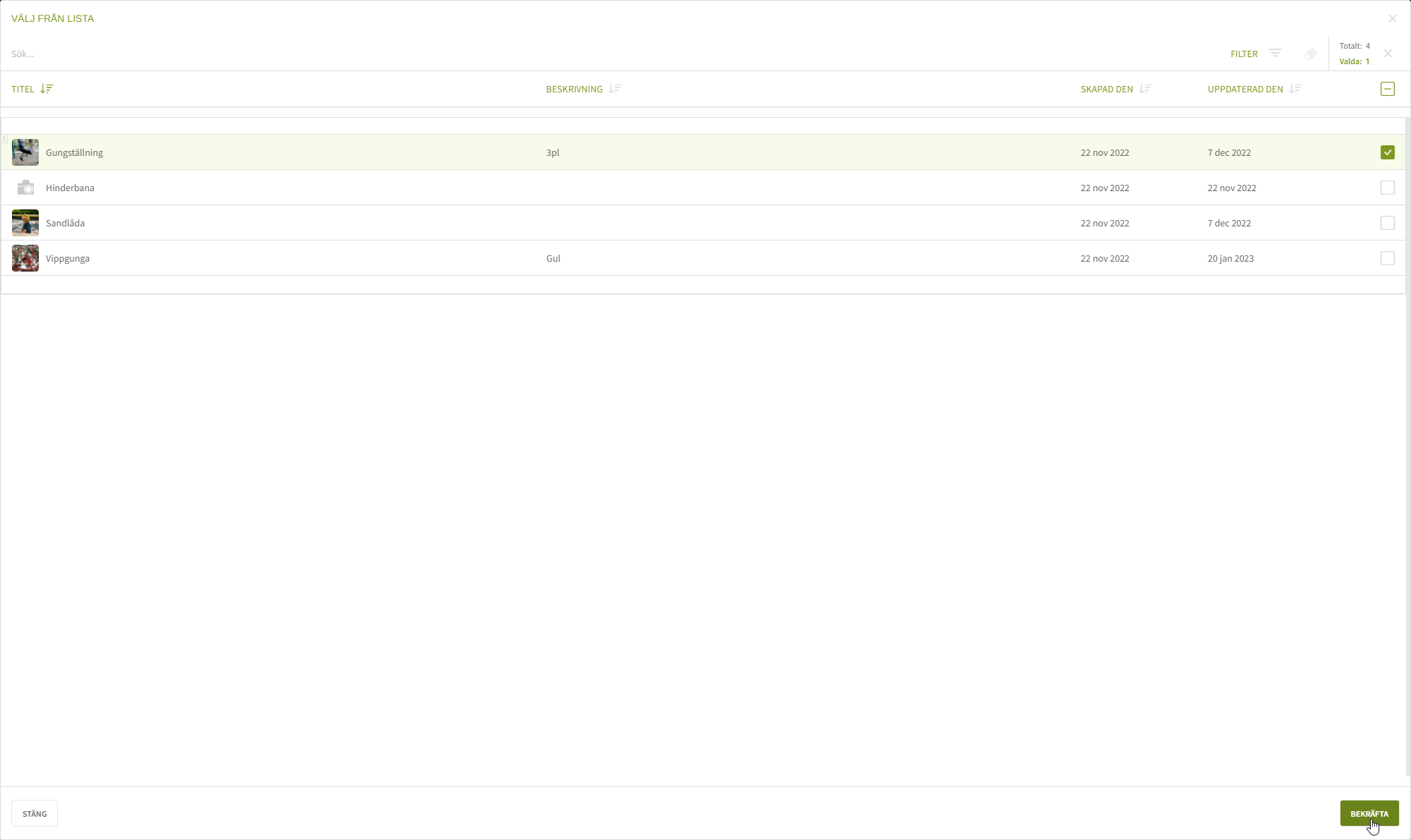Sort by Skapad den icon
1411x840 pixels.
coord(1145,89)
